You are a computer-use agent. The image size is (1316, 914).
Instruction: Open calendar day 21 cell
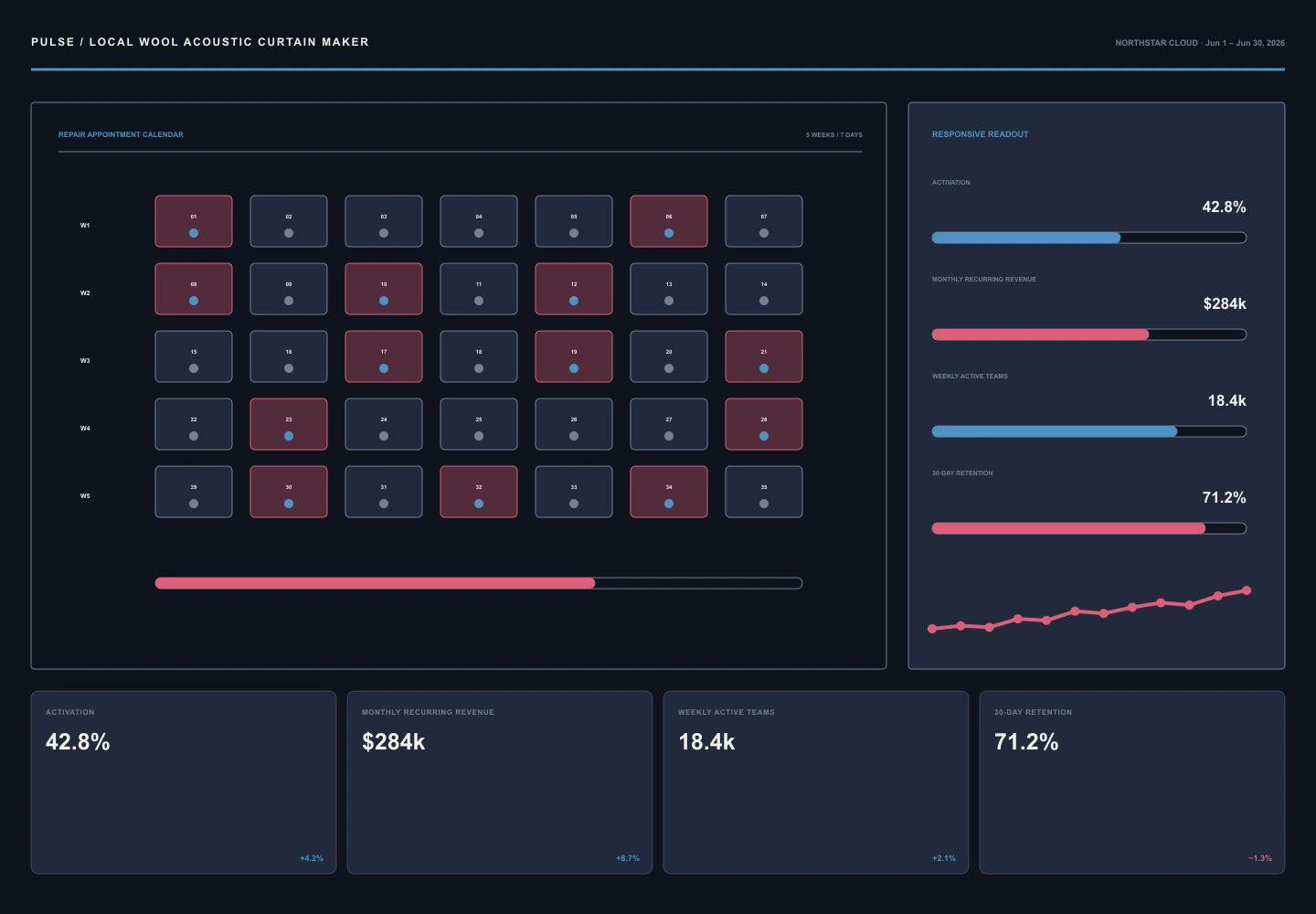pos(764,356)
